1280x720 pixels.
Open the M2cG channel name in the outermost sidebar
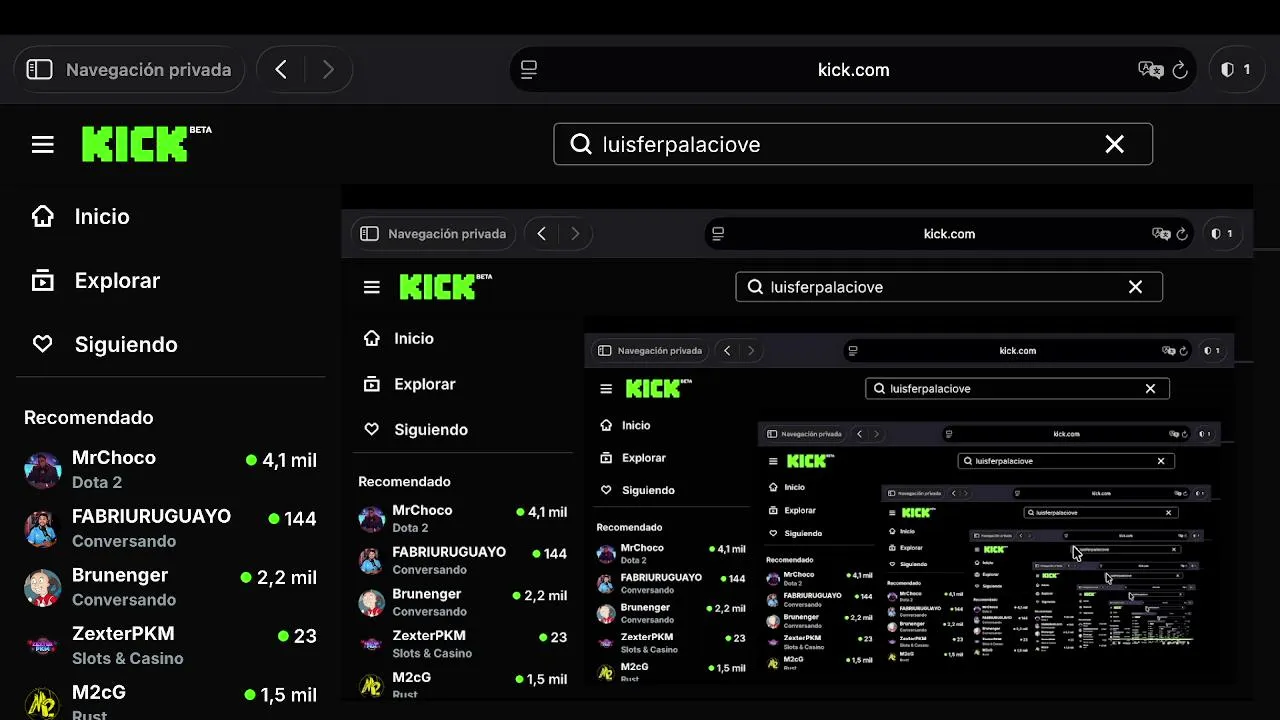point(98,692)
